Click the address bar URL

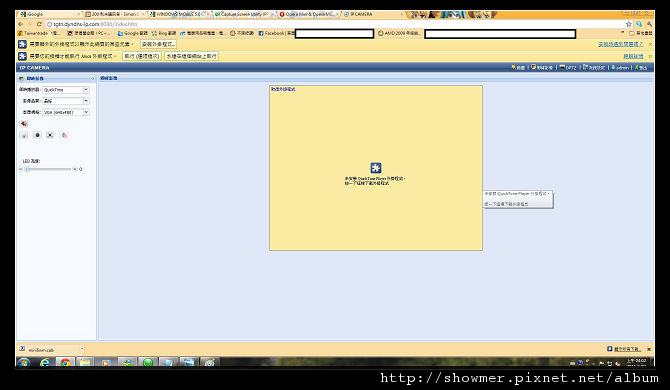pos(95,24)
